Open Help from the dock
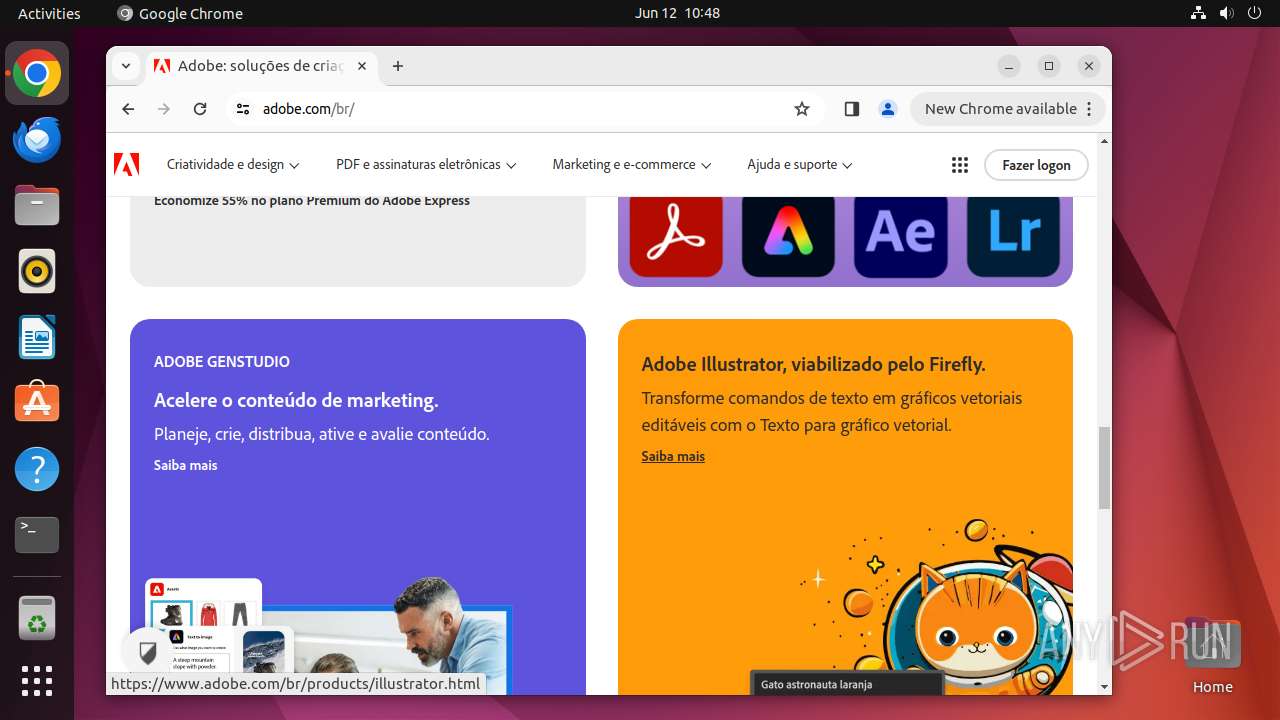The image size is (1280, 720). (37, 469)
